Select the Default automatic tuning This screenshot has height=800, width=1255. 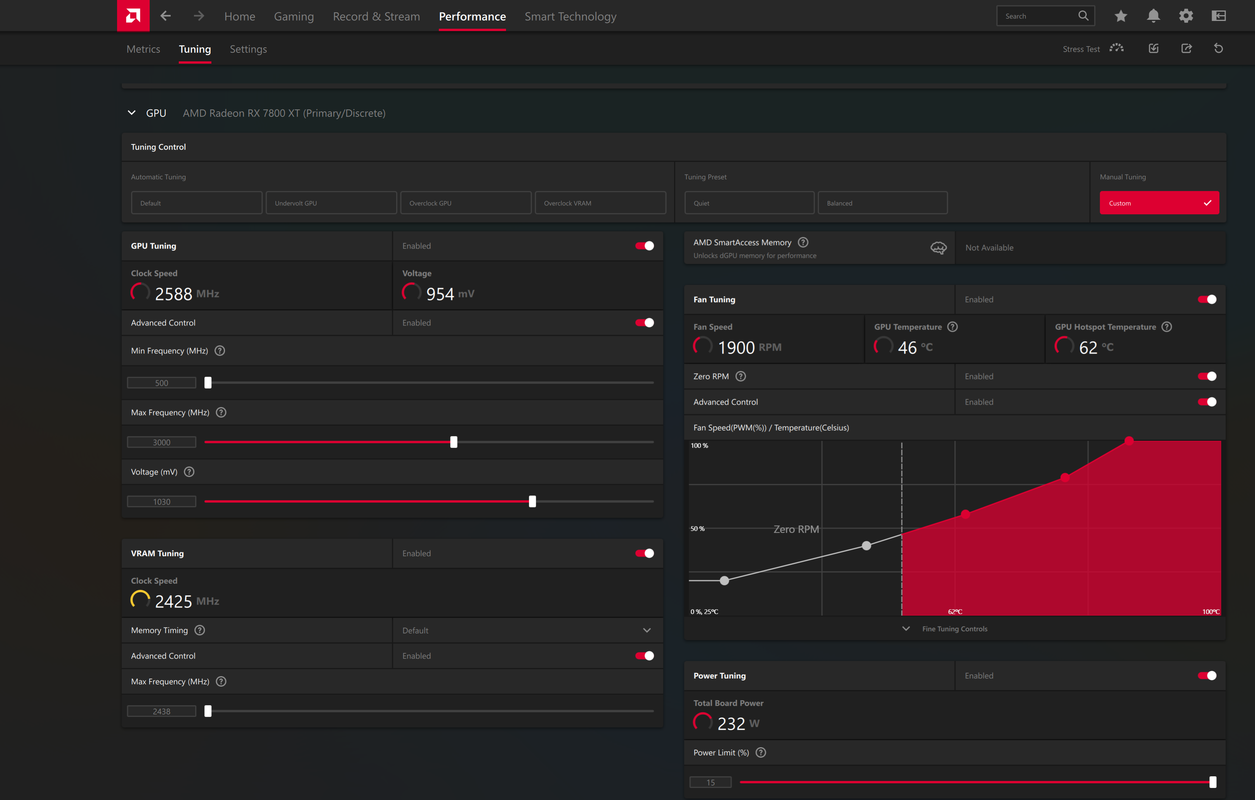197,203
